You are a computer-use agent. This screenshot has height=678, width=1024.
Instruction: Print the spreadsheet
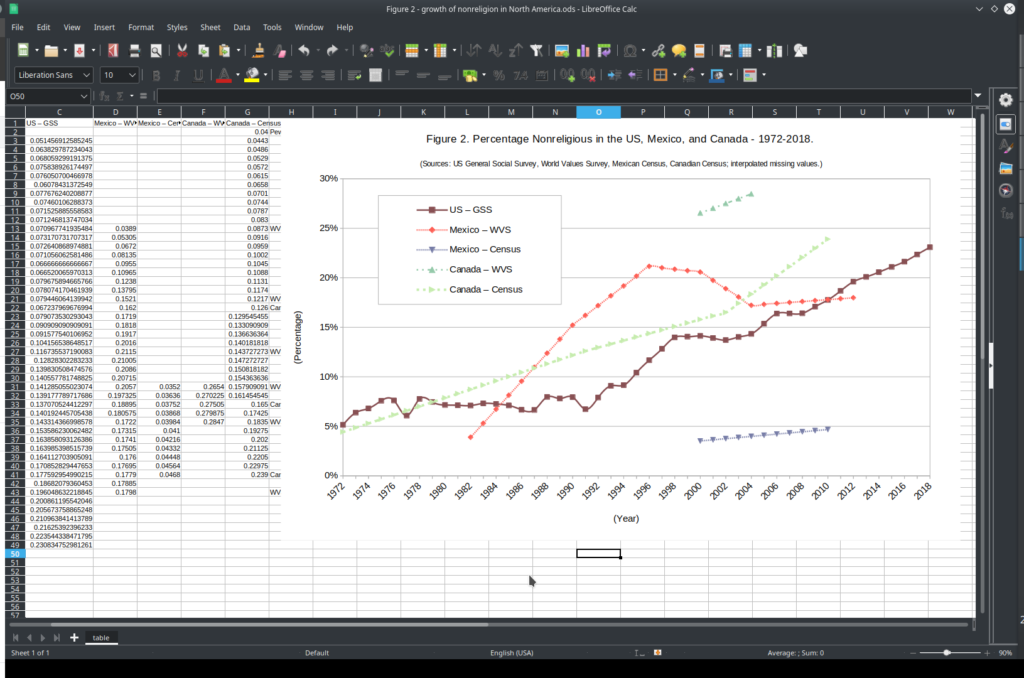[135, 51]
